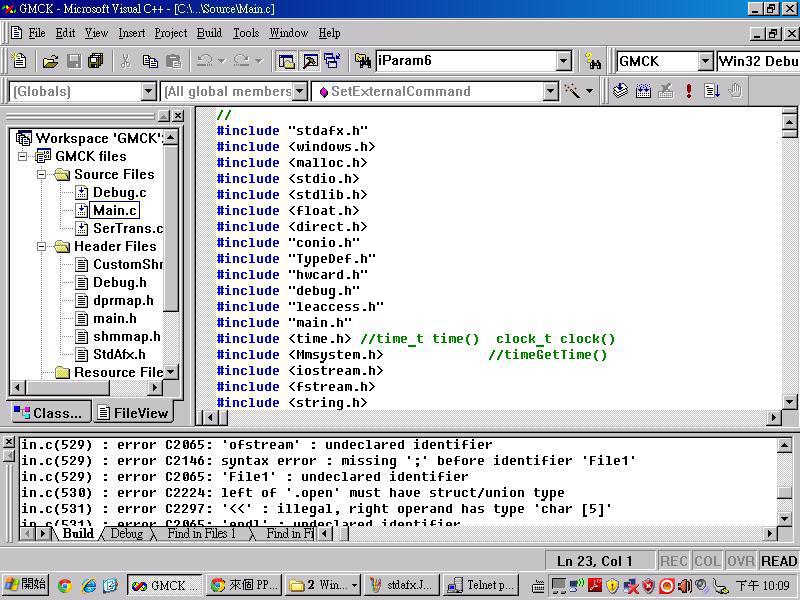Switch to the ClassView tab

point(49,412)
